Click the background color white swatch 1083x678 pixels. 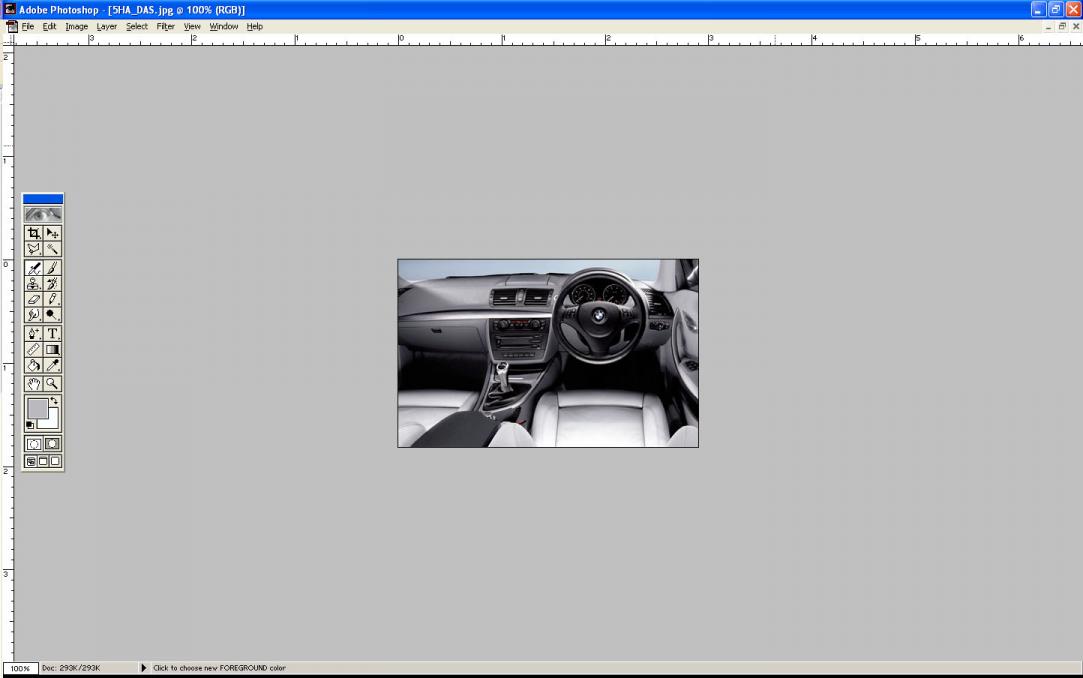52,421
